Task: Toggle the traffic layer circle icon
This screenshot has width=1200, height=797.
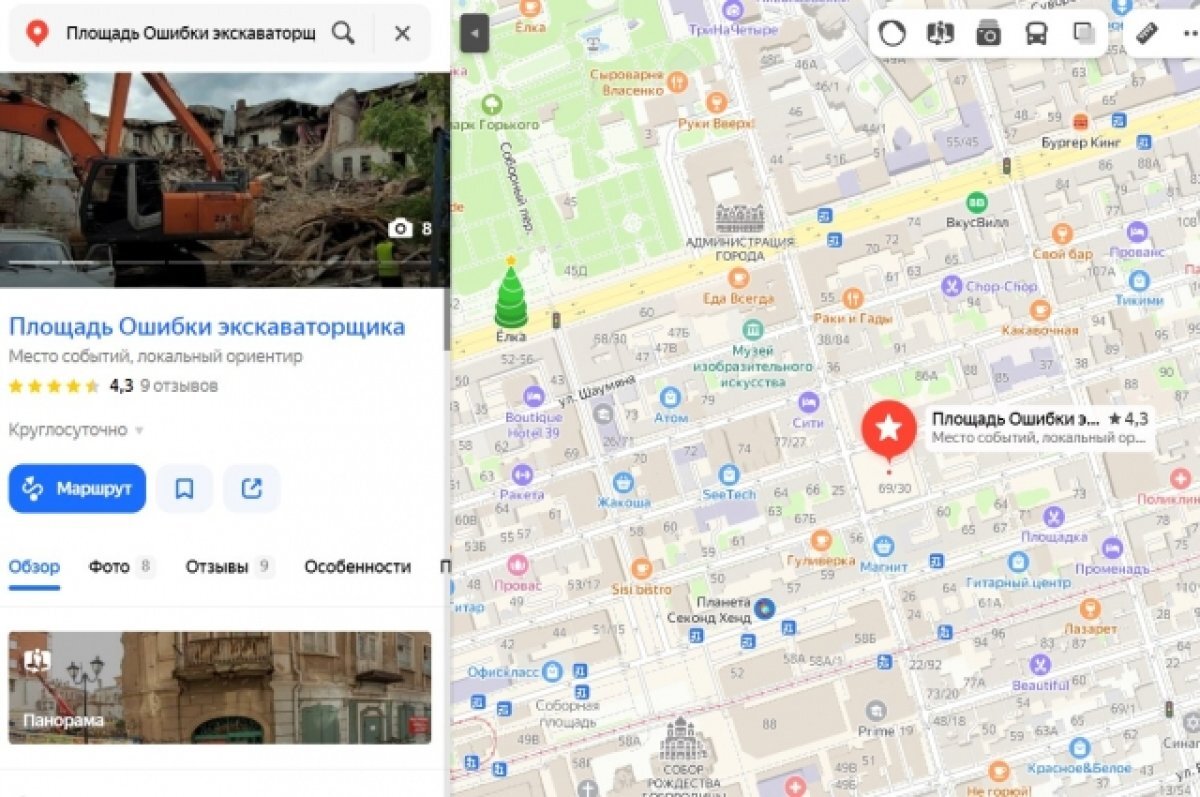Action: [x=892, y=33]
